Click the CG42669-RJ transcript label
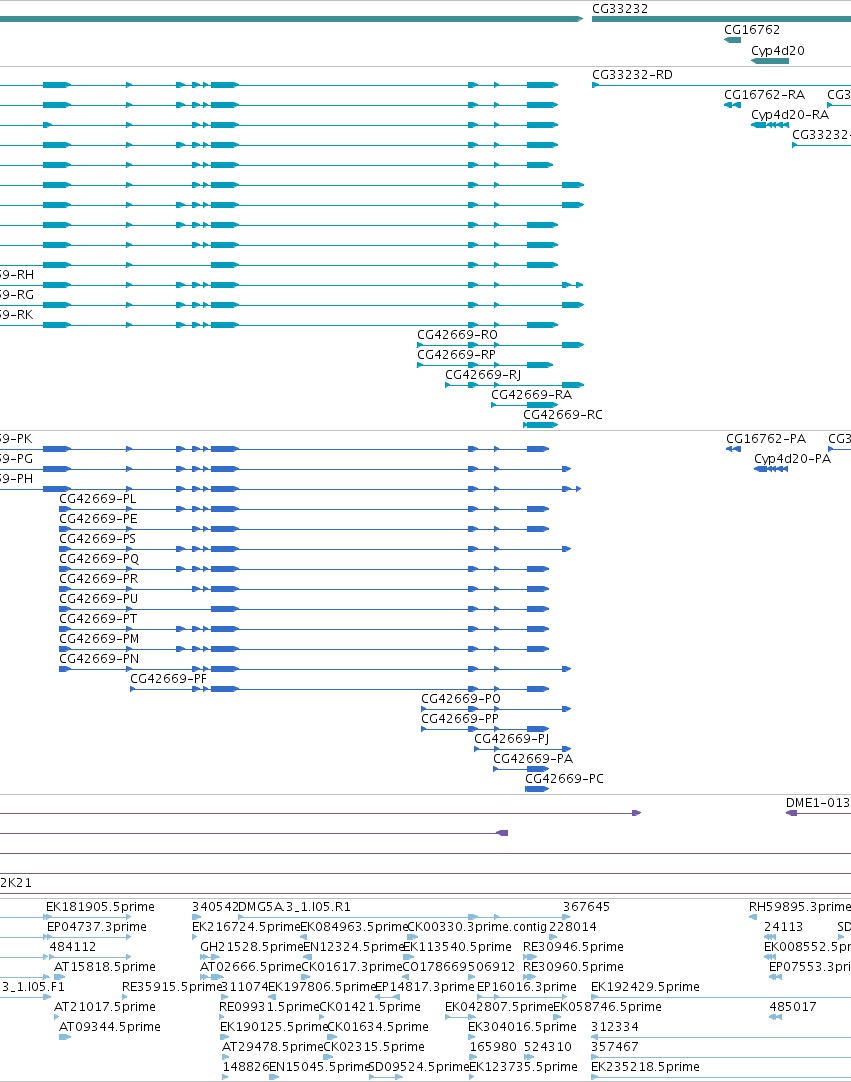 pos(483,375)
